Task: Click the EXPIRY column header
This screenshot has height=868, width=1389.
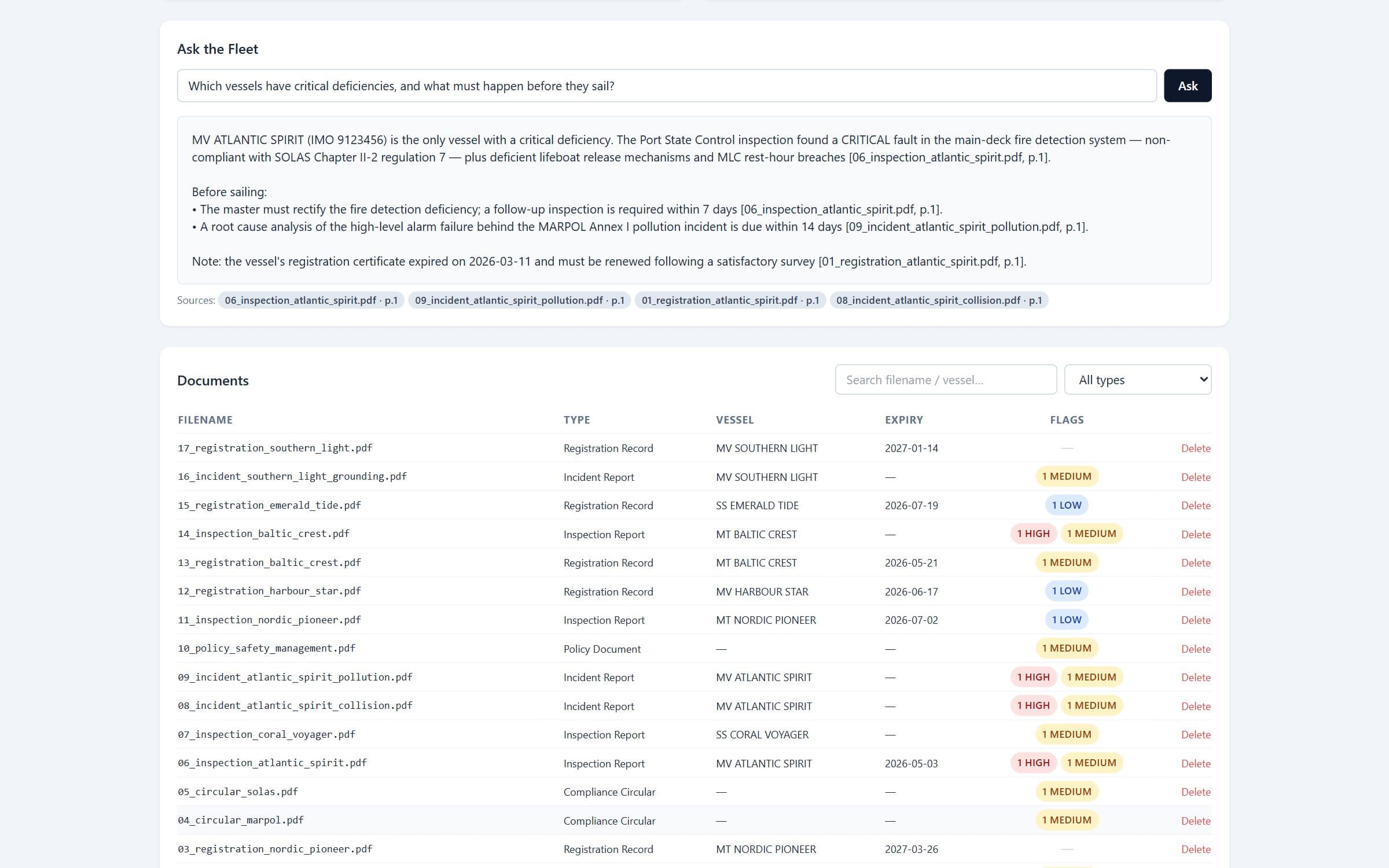Action: (903, 420)
